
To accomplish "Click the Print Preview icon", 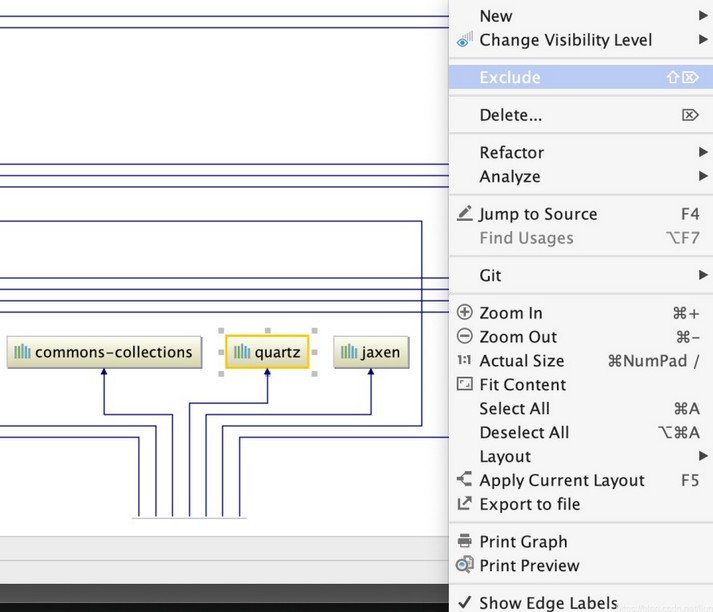I will [464, 565].
